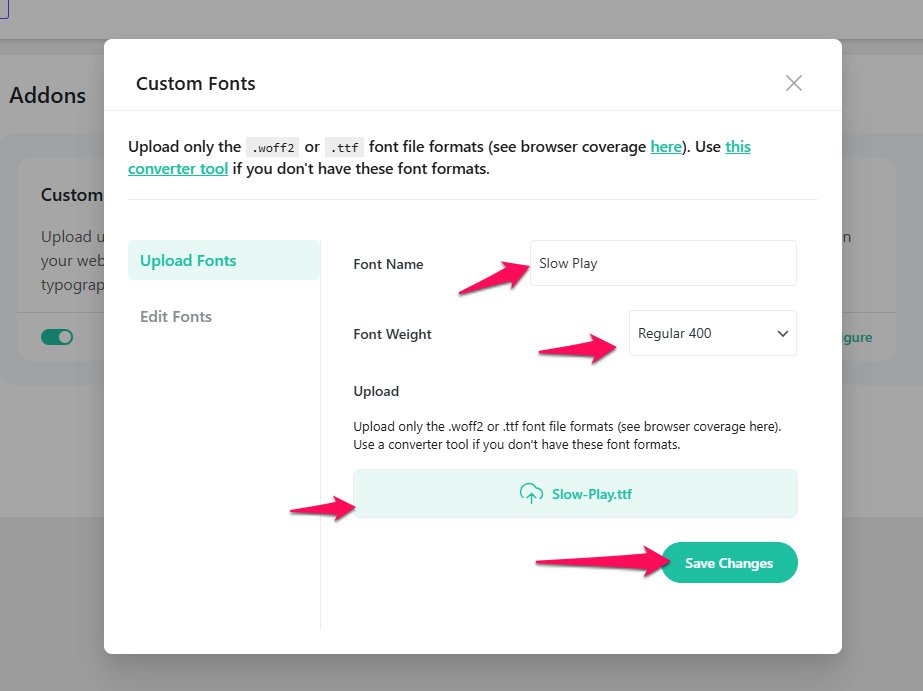Toggle the Custom Fonts addon switch
Image resolution: width=923 pixels, height=691 pixels.
click(x=57, y=338)
